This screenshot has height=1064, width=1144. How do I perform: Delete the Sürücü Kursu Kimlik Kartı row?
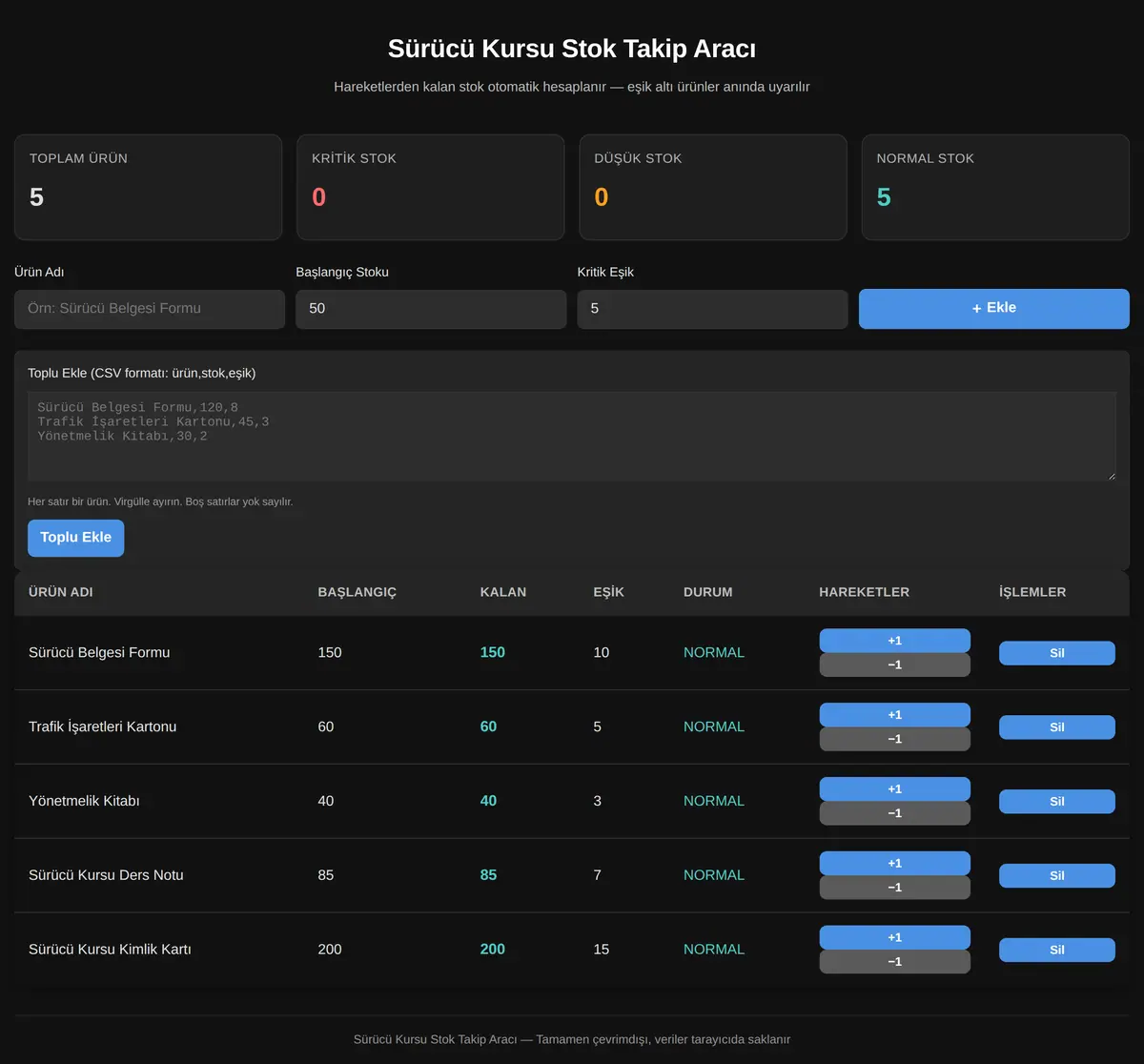point(1057,951)
